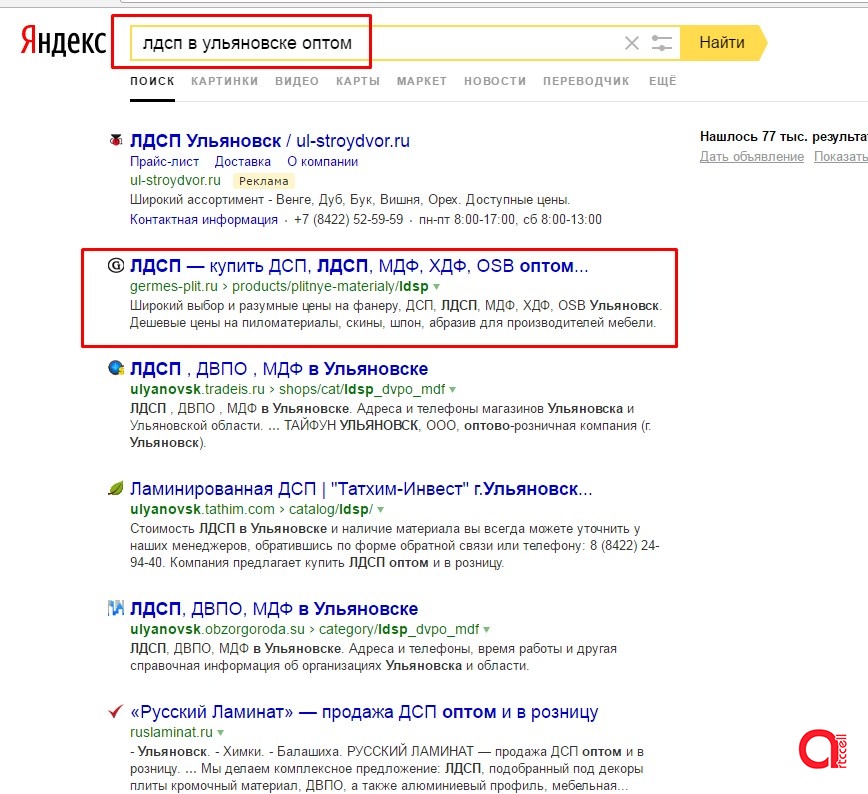868x794 pixels.
Task: Click the ulyanovsk.tradeis.ru globe favicon
Action: tap(116, 368)
